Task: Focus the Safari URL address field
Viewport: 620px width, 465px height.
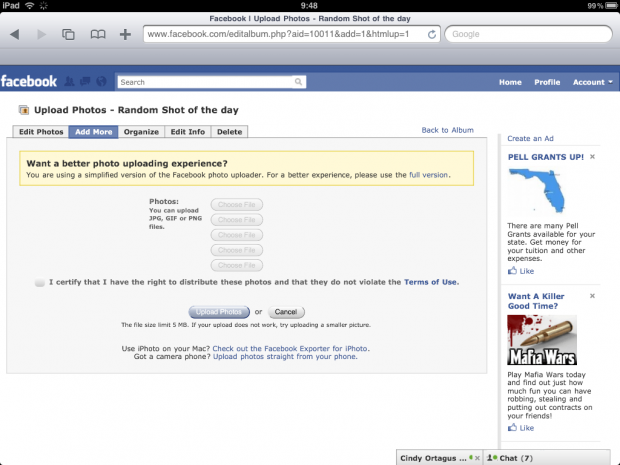Action: pos(292,34)
